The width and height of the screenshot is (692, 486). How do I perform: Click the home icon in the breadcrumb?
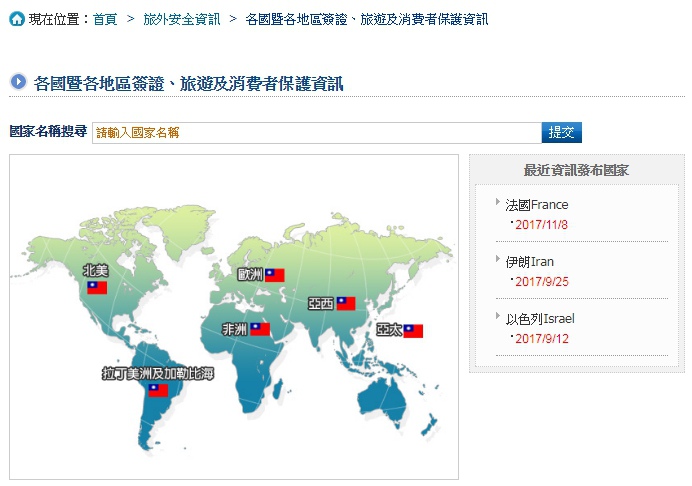pyautogui.click(x=17, y=19)
